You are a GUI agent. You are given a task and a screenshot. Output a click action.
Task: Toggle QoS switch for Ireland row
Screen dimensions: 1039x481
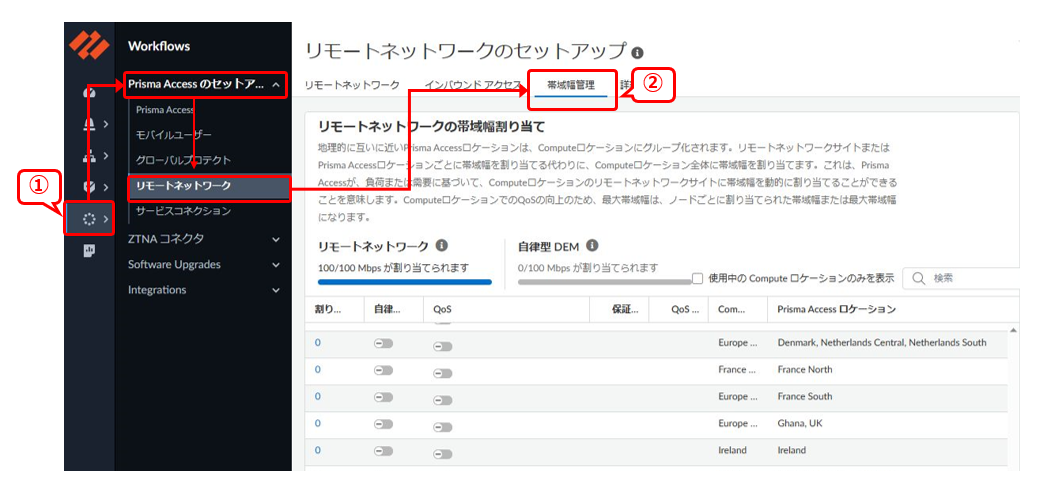442,451
